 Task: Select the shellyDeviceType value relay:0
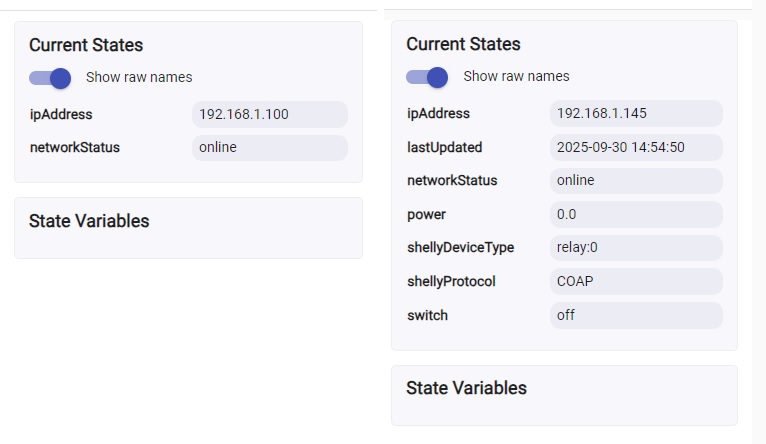click(x=635, y=248)
